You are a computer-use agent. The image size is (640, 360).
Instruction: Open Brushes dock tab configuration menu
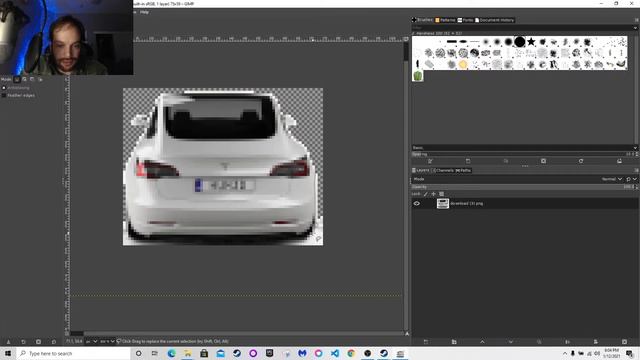pos(636,20)
